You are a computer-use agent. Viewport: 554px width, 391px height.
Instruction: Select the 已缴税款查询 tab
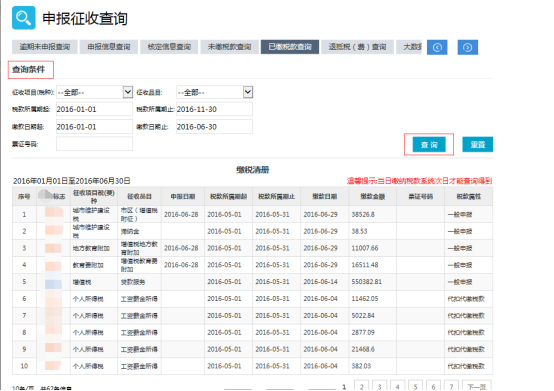click(x=290, y=47)
